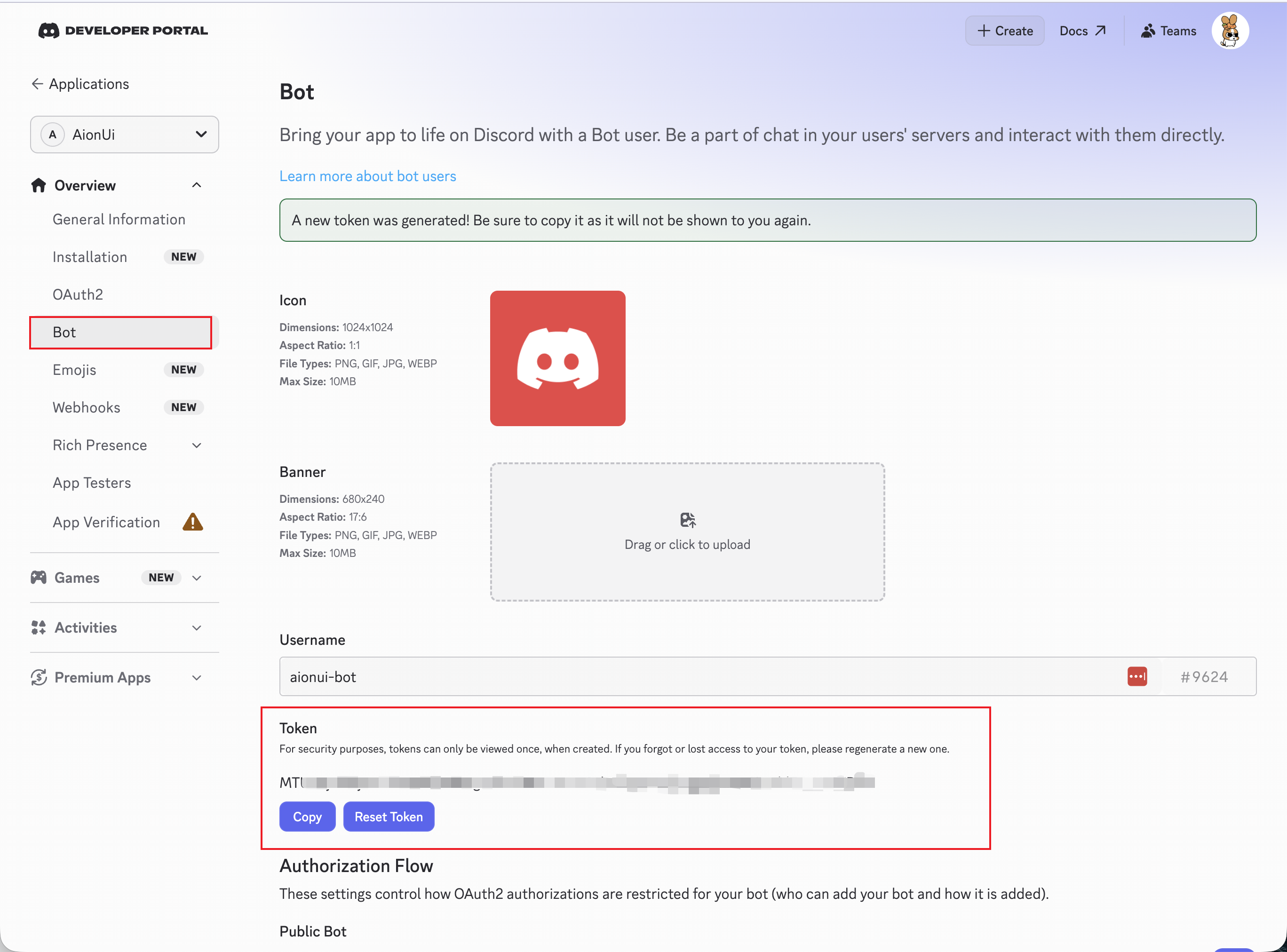
Task: Click the blurred token string
Action: click(577, 783)
